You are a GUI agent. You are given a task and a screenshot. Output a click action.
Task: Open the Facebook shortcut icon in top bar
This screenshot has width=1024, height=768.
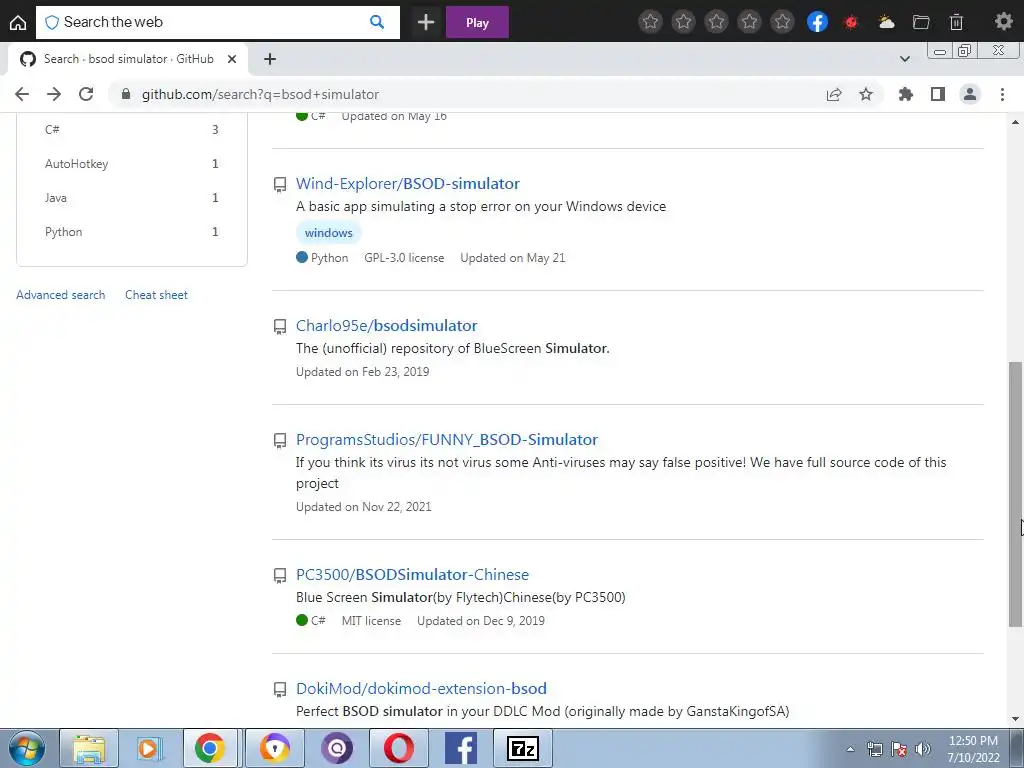coord(817,22)
